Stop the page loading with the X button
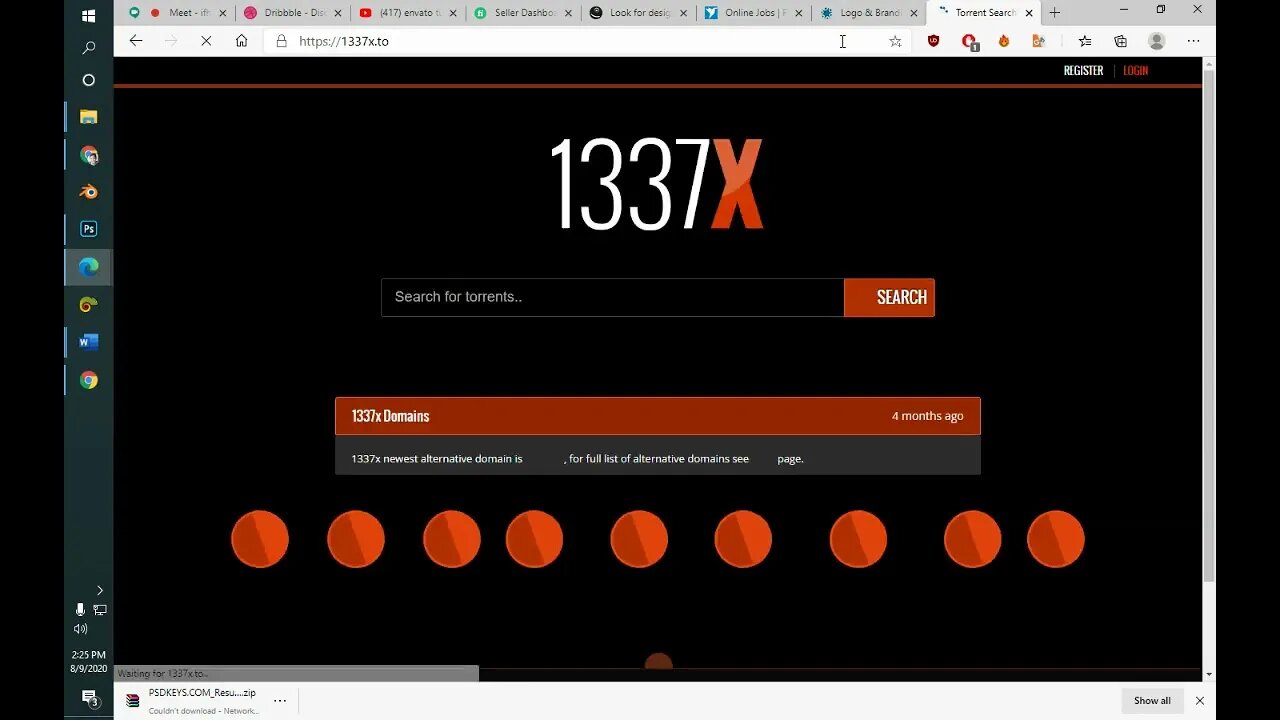1280x720 pixels. click(206, 41)
